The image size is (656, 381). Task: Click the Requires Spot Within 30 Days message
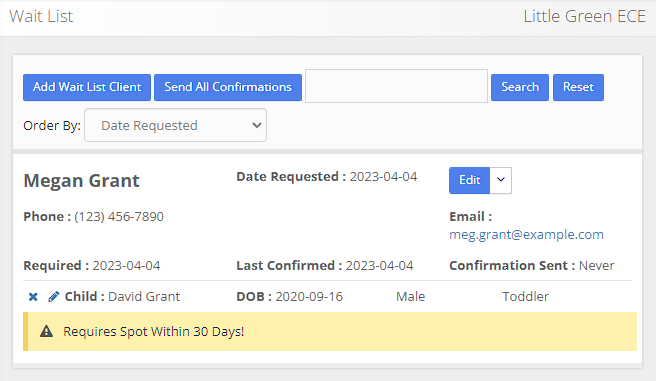pyautogui.click(x=154, y=332)
